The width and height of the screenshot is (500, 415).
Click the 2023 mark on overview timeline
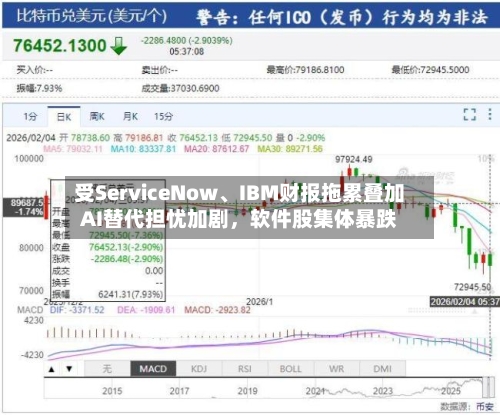[383, 391]
